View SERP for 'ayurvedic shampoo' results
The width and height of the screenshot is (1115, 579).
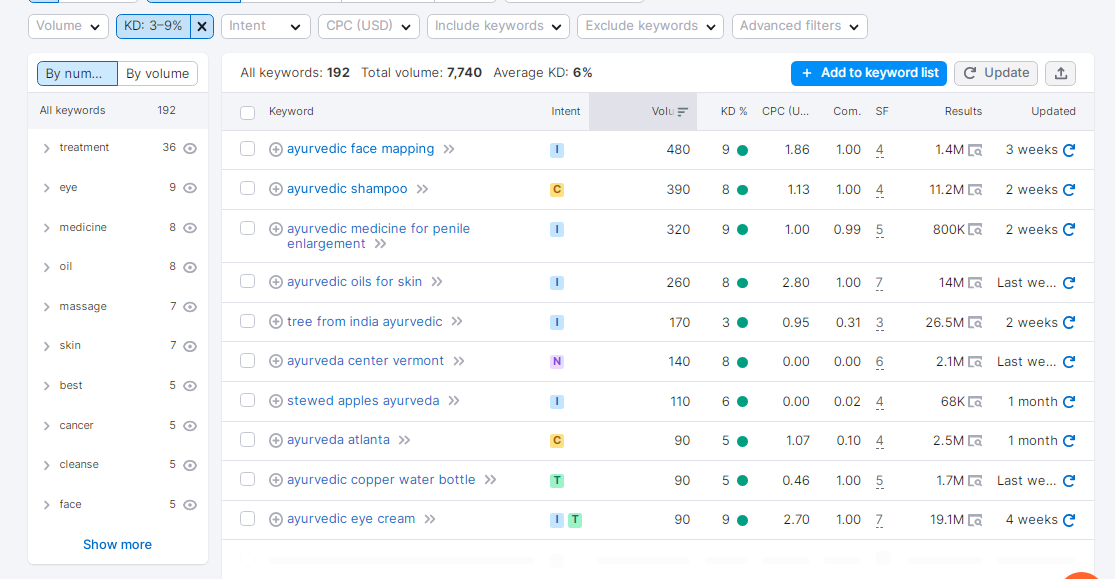975,190
